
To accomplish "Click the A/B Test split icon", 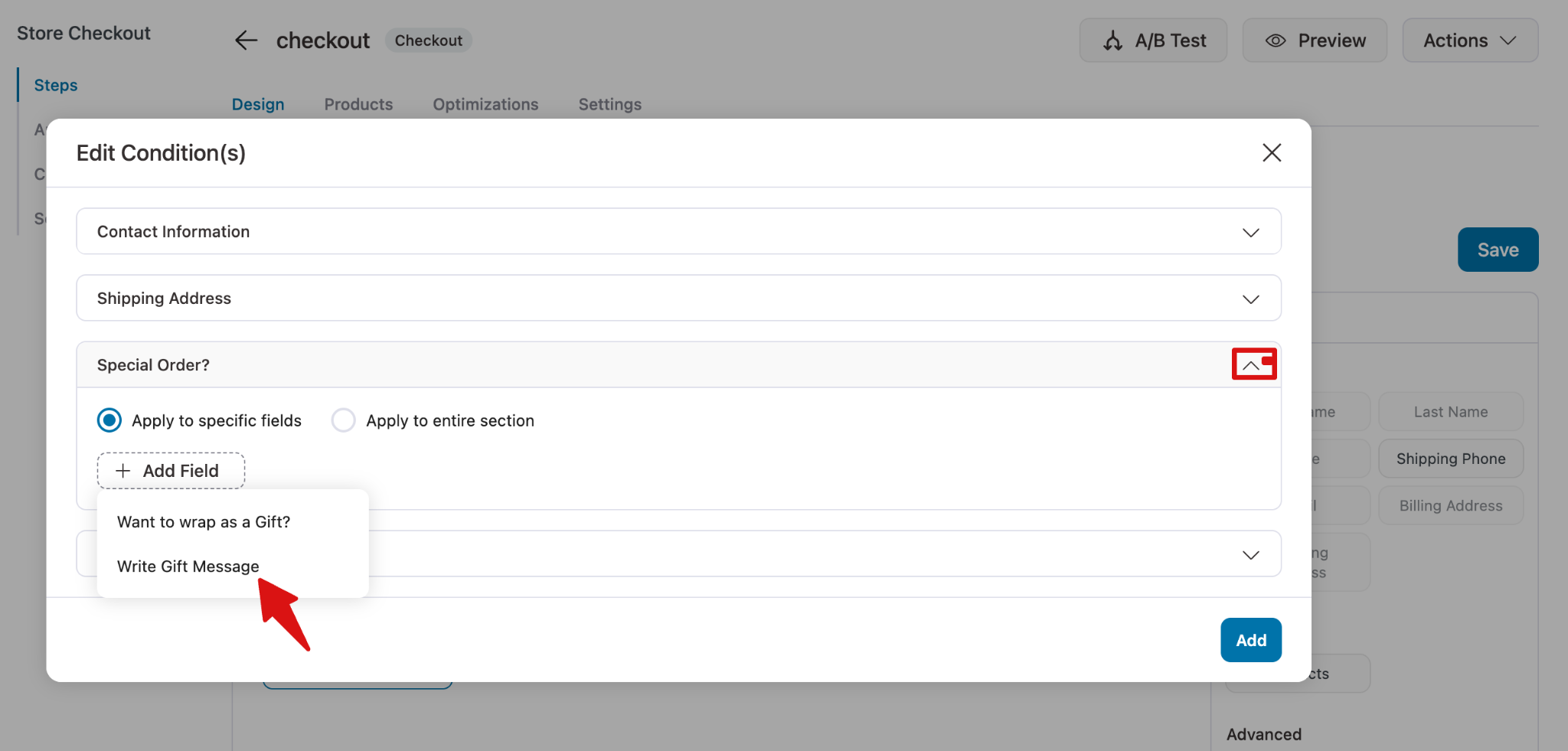I will click(1112, 41).
